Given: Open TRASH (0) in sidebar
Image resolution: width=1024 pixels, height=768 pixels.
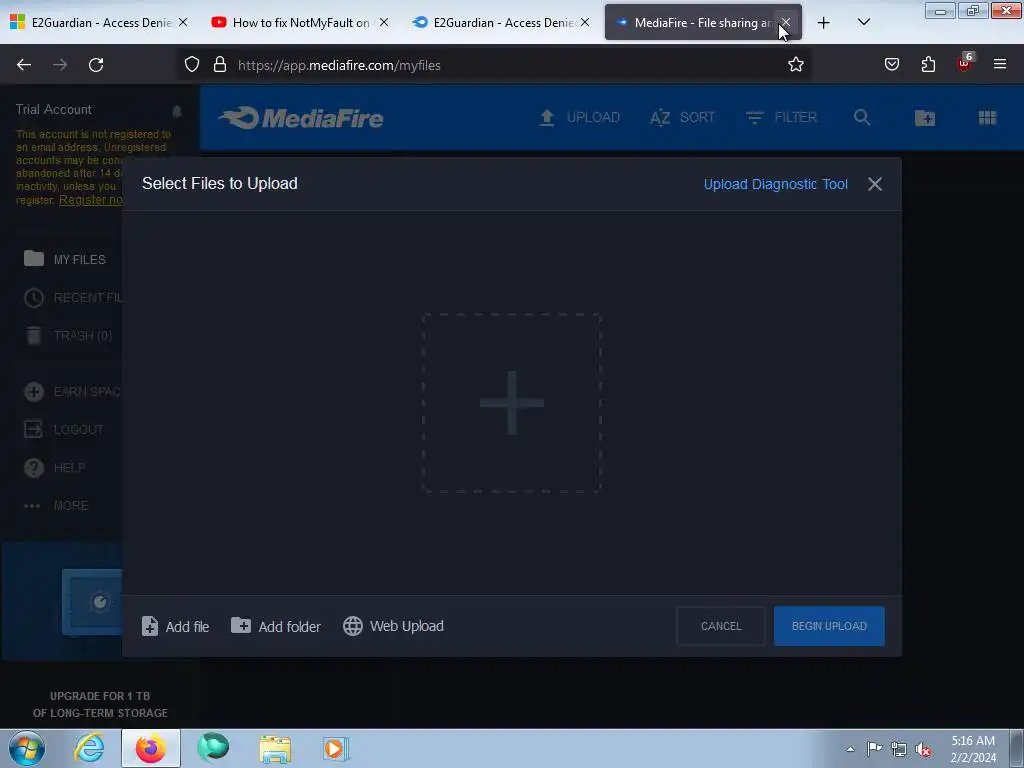Looking at the screenshot, I should tap(68, 336).
